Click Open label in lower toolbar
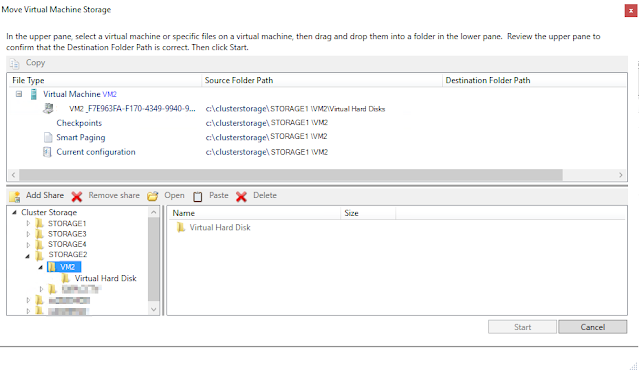 pyautogui.click(x=174, y=196)
